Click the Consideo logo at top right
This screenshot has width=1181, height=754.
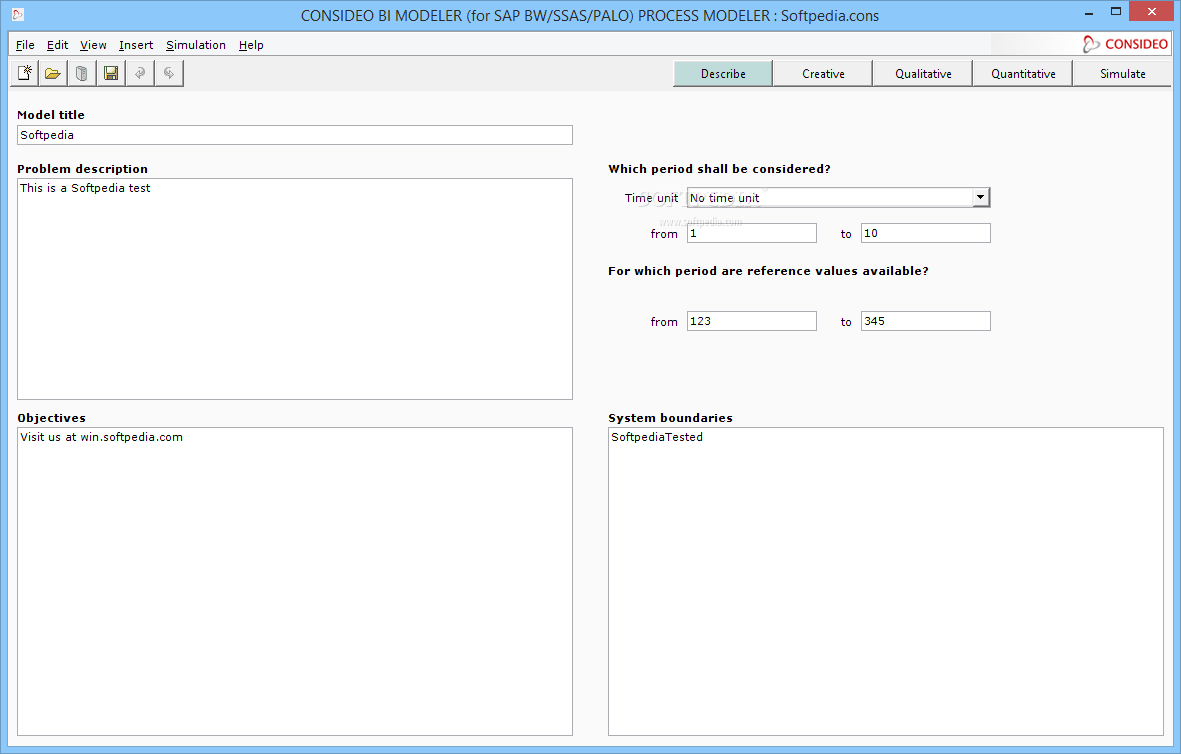pyautogui.click(x=1125, y=44)
